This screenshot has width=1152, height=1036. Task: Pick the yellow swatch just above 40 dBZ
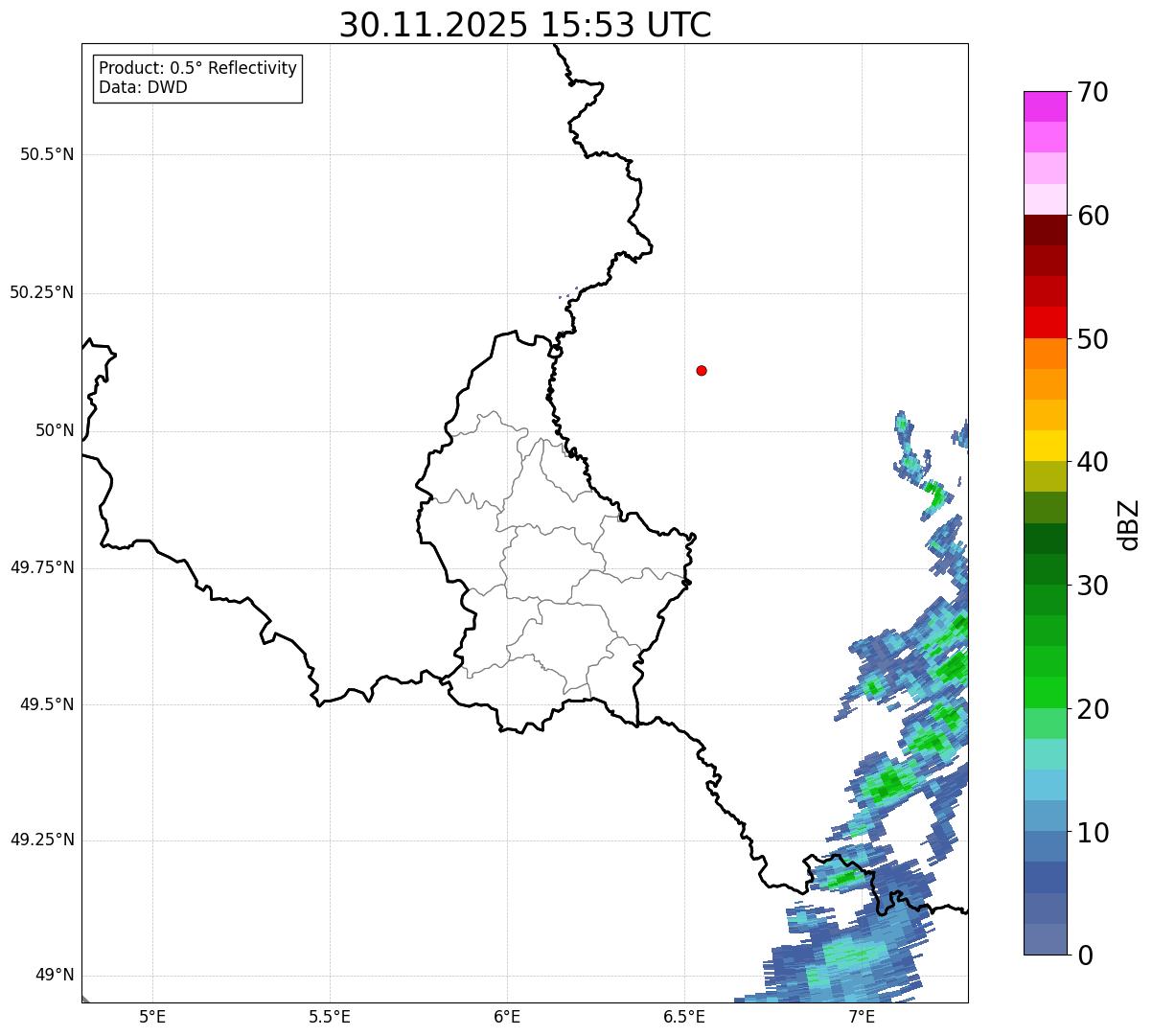(1045, 446)
